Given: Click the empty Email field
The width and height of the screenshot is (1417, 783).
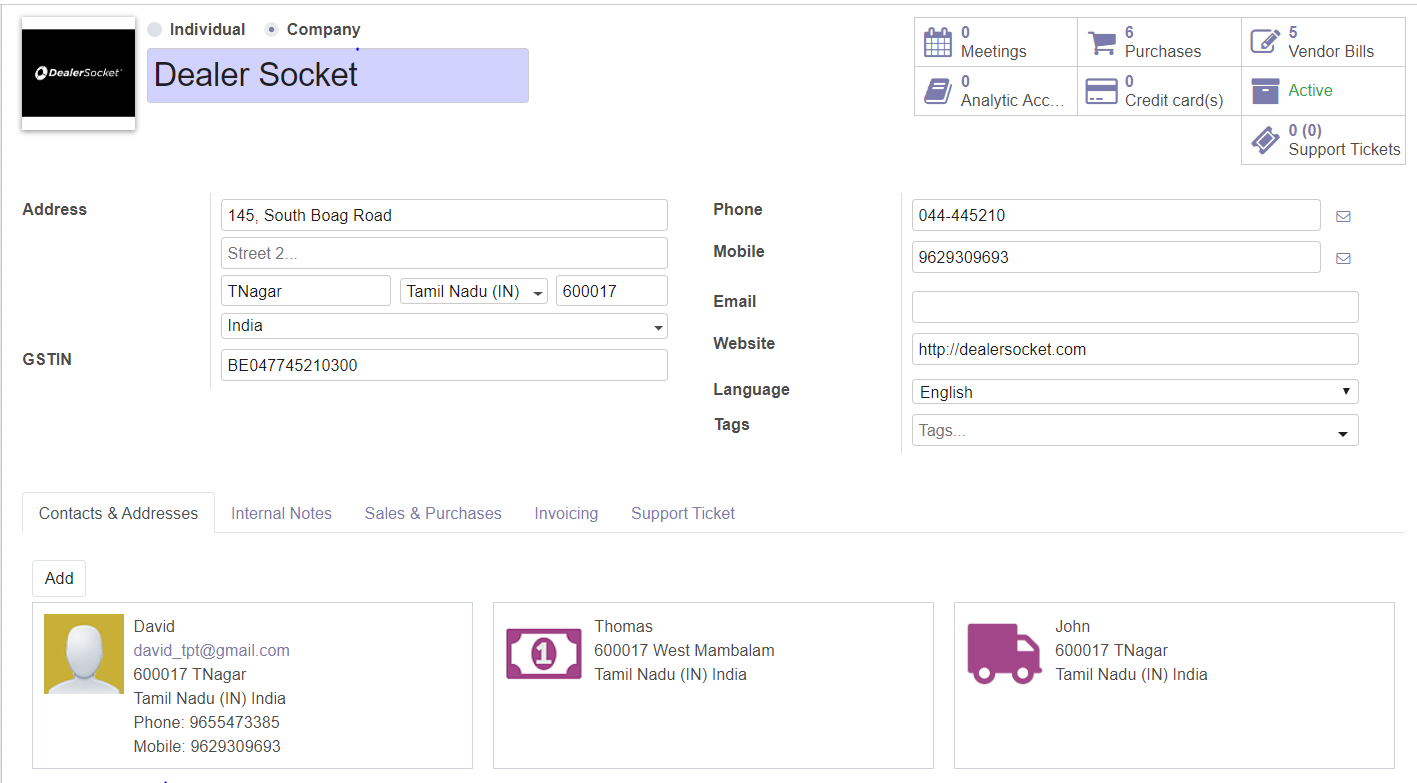Looking at the screenshot, I should [x=1135, y=307].
